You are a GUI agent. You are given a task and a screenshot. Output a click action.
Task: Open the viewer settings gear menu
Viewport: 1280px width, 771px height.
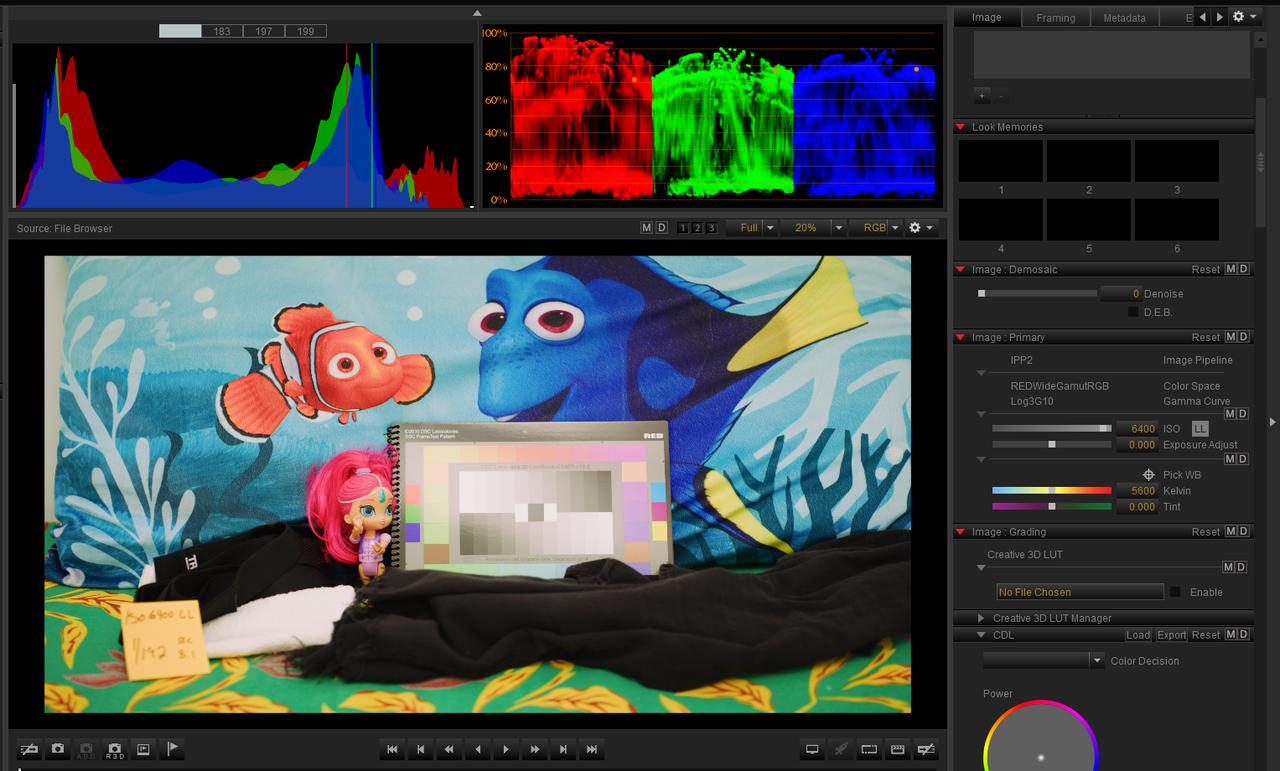(921, 228)
